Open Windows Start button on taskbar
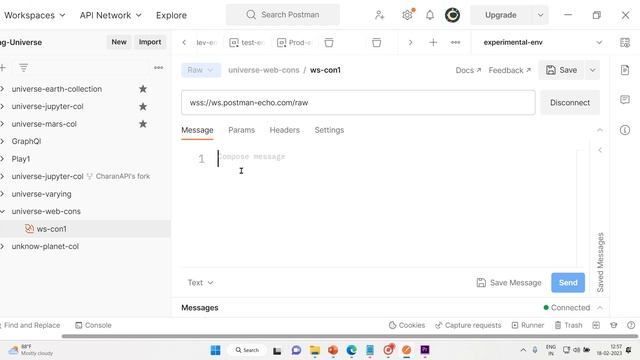This screenshot has width=640, height=360. pos(216,350)
